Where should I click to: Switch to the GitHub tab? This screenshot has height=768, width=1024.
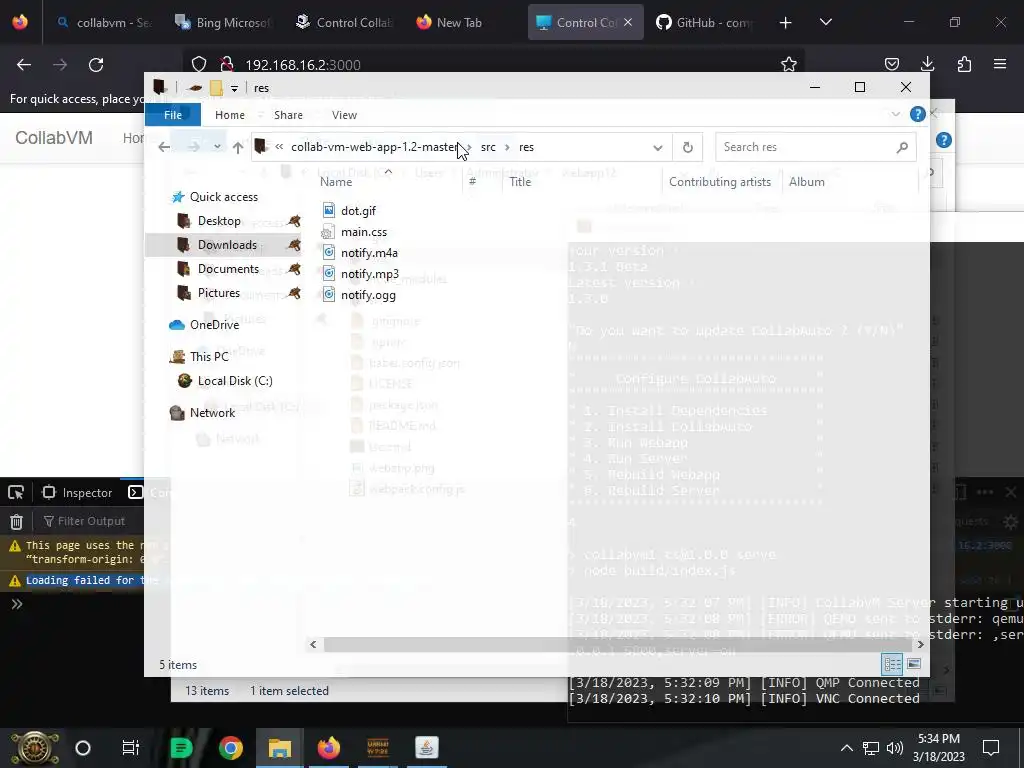[x=704, y=22]
